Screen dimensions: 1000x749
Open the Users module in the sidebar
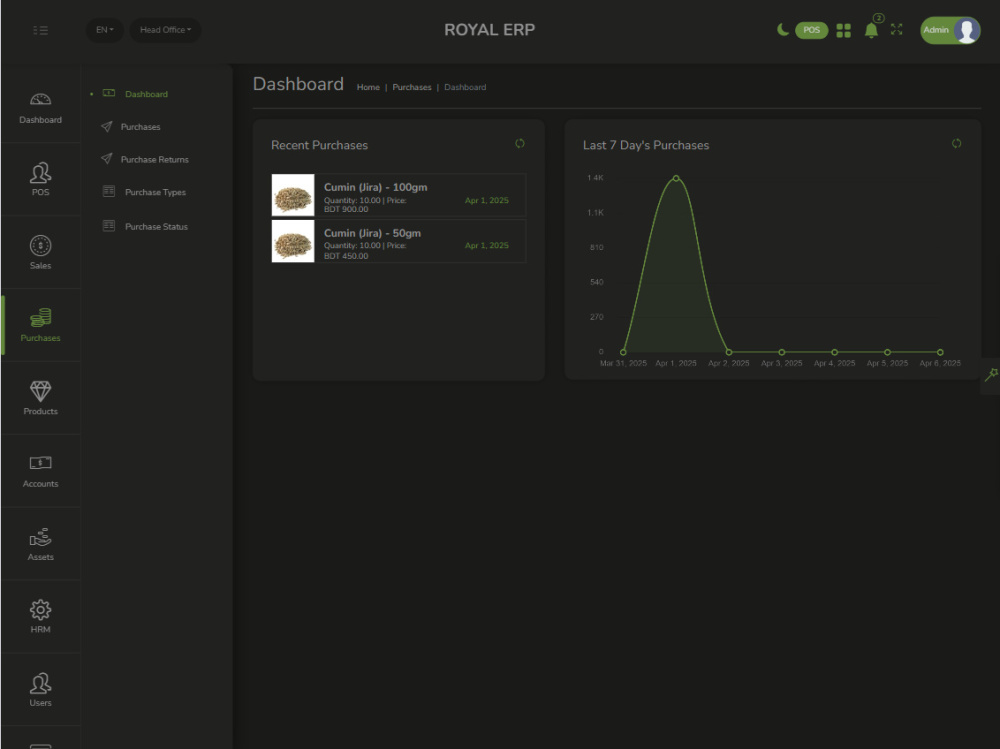point(40,690)
